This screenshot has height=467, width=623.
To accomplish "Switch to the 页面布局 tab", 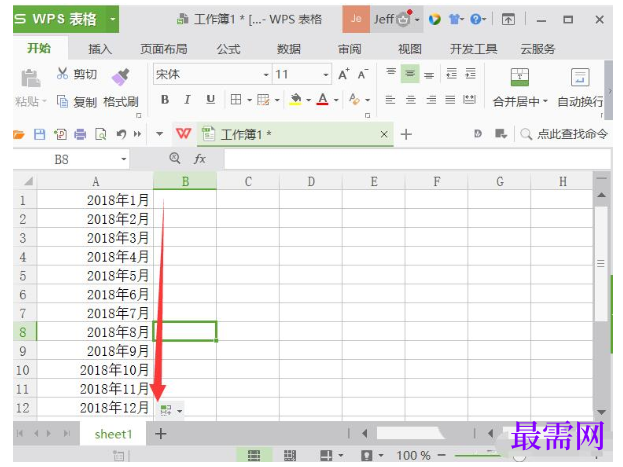I will 164,49.
